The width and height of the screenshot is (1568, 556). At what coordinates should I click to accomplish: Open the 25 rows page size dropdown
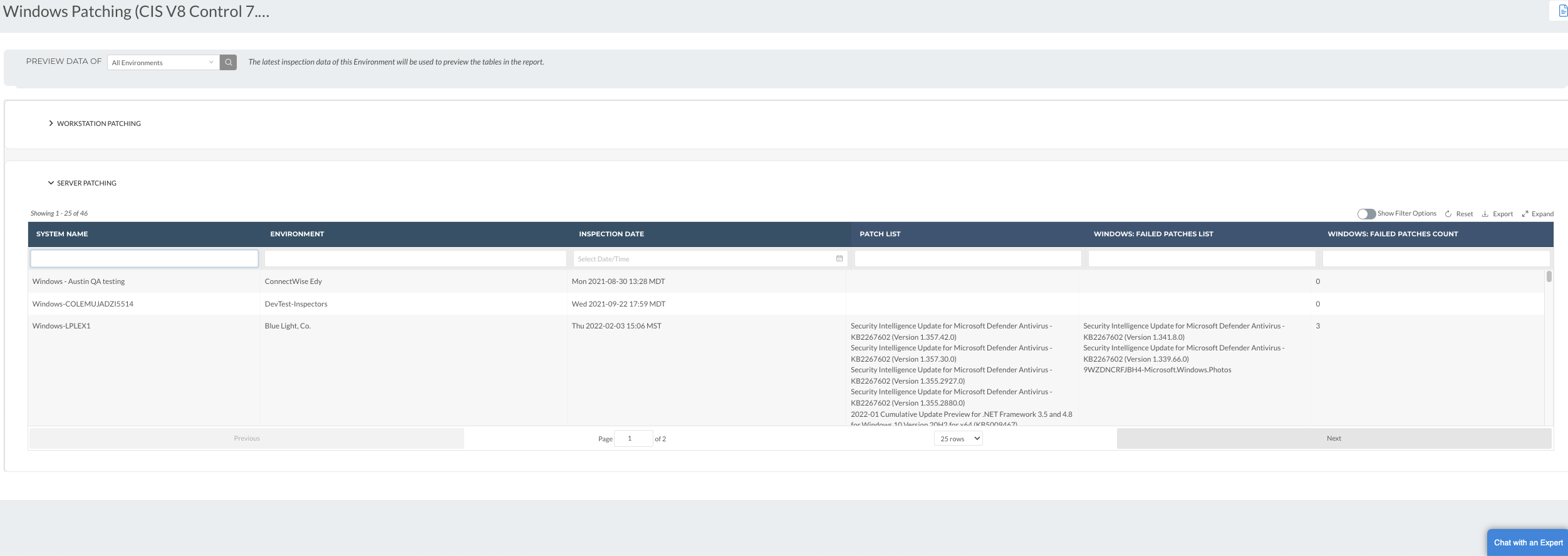pyautogui.click(x=958, y=438)
